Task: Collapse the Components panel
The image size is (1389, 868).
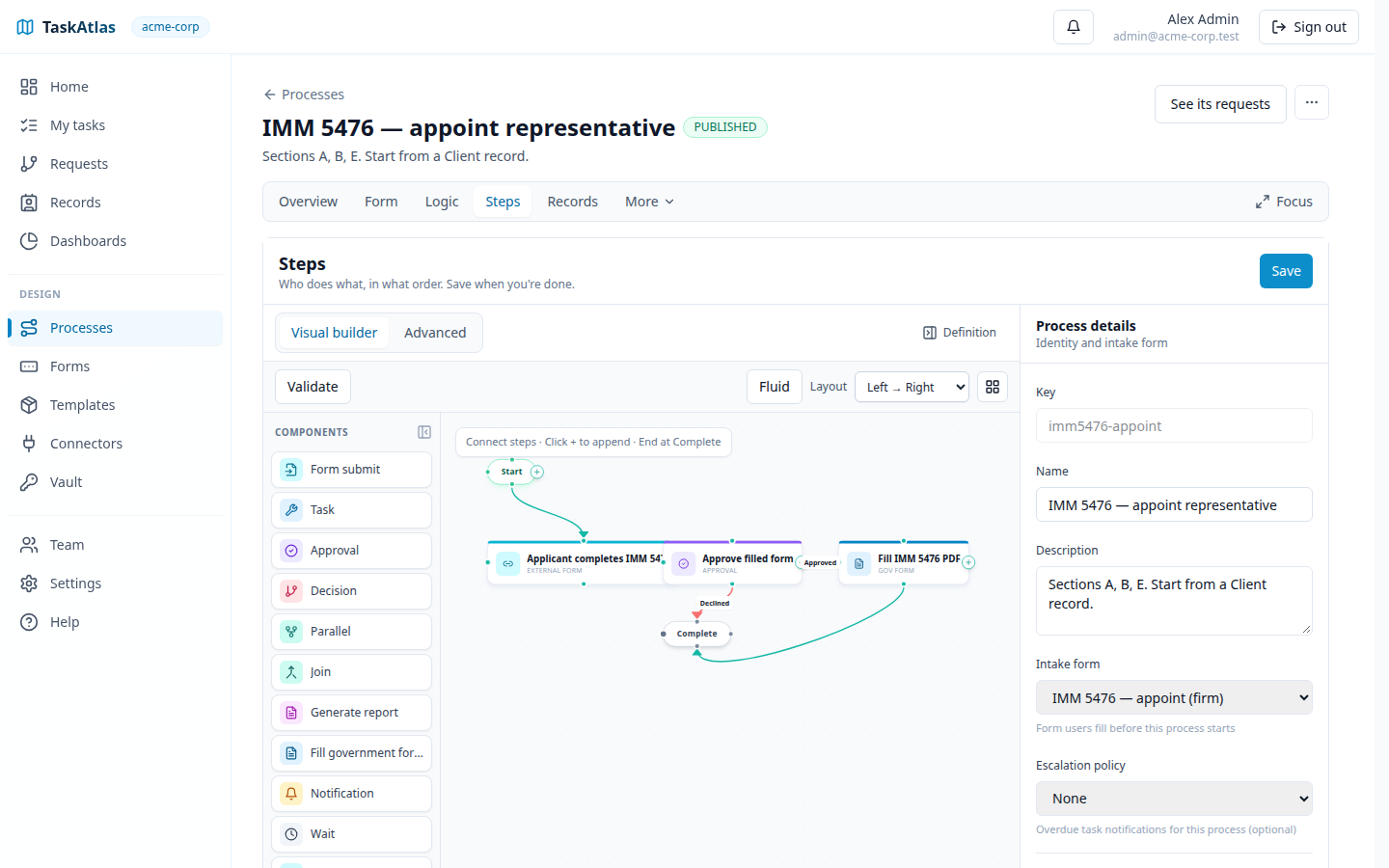Action: (x=424, y=432)
